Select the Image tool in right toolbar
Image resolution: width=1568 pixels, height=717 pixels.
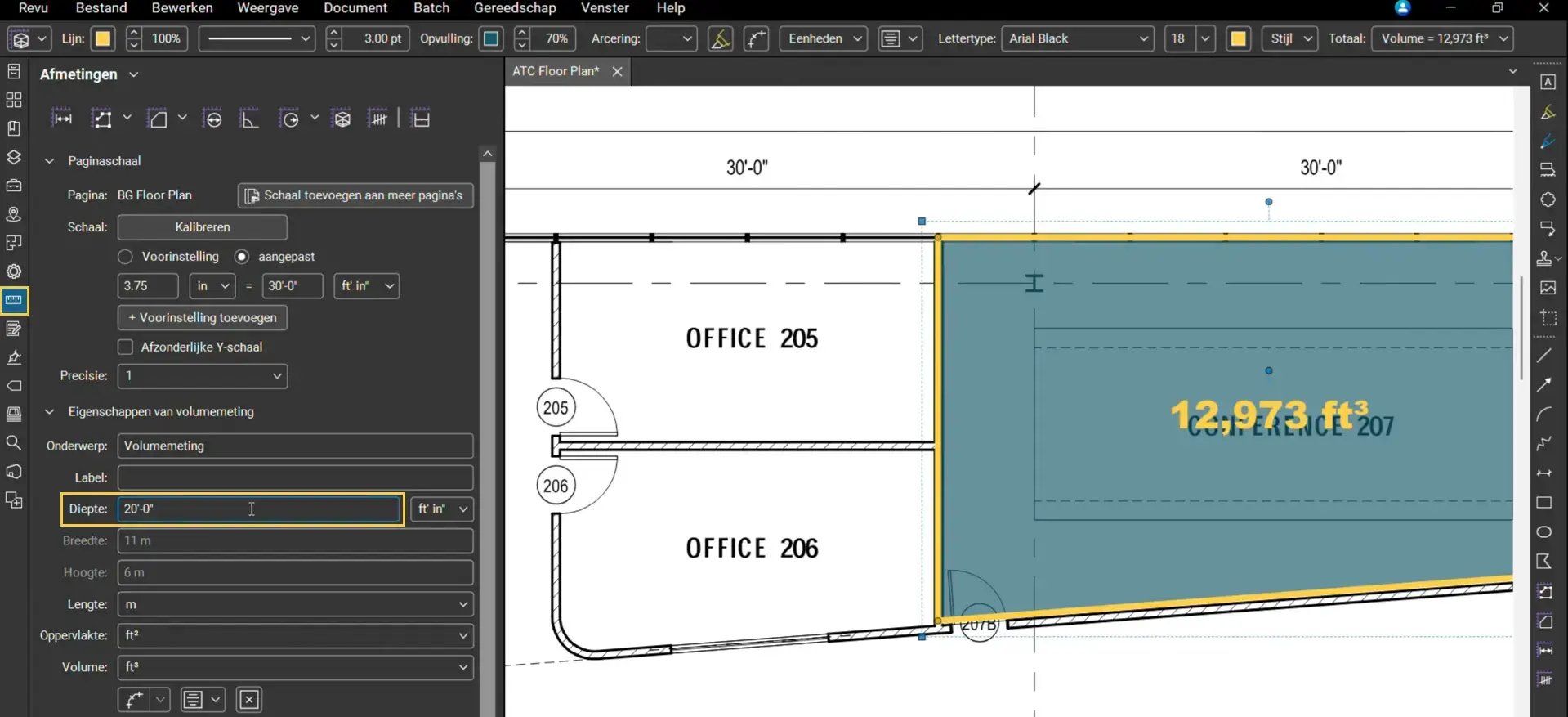[x=1548, y=288]
